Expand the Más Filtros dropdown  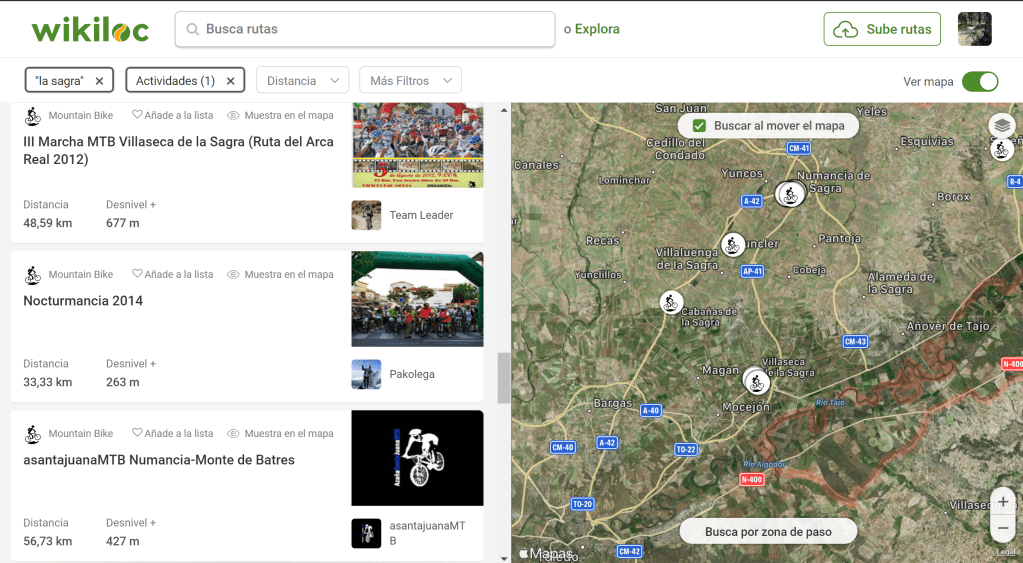(410, 81)
